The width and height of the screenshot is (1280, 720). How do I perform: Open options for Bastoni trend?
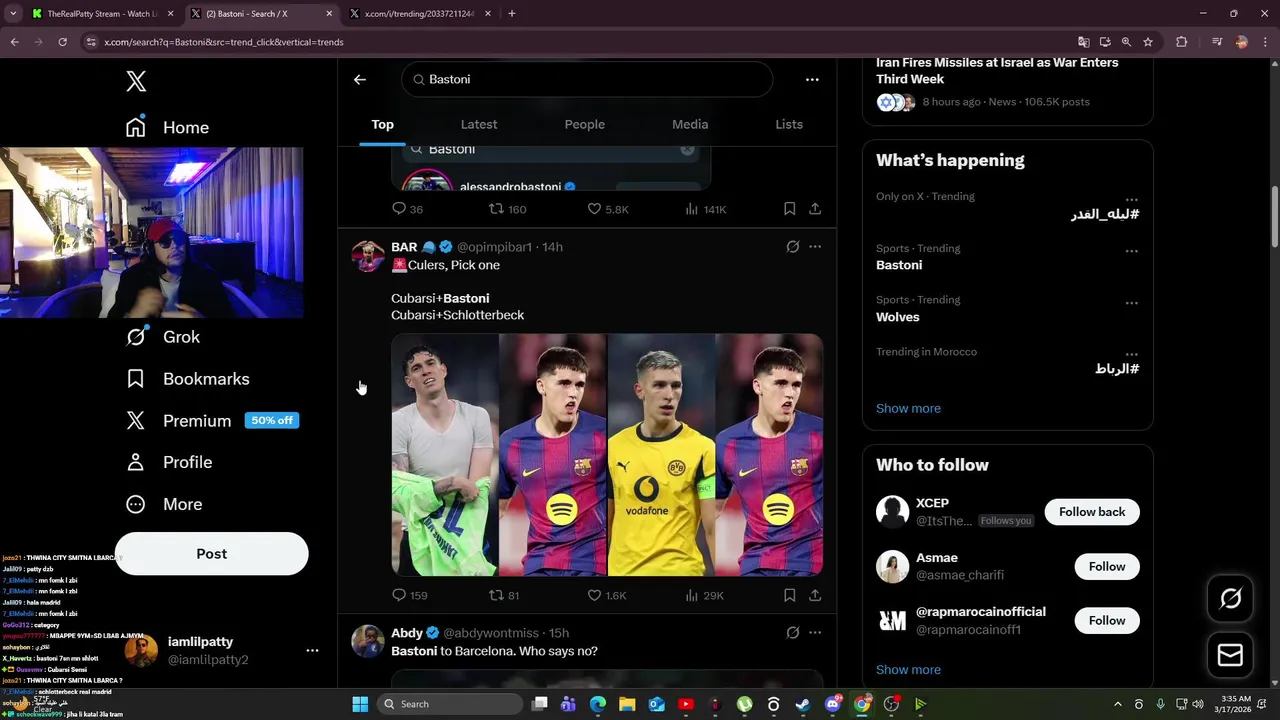click(1131, 251)
